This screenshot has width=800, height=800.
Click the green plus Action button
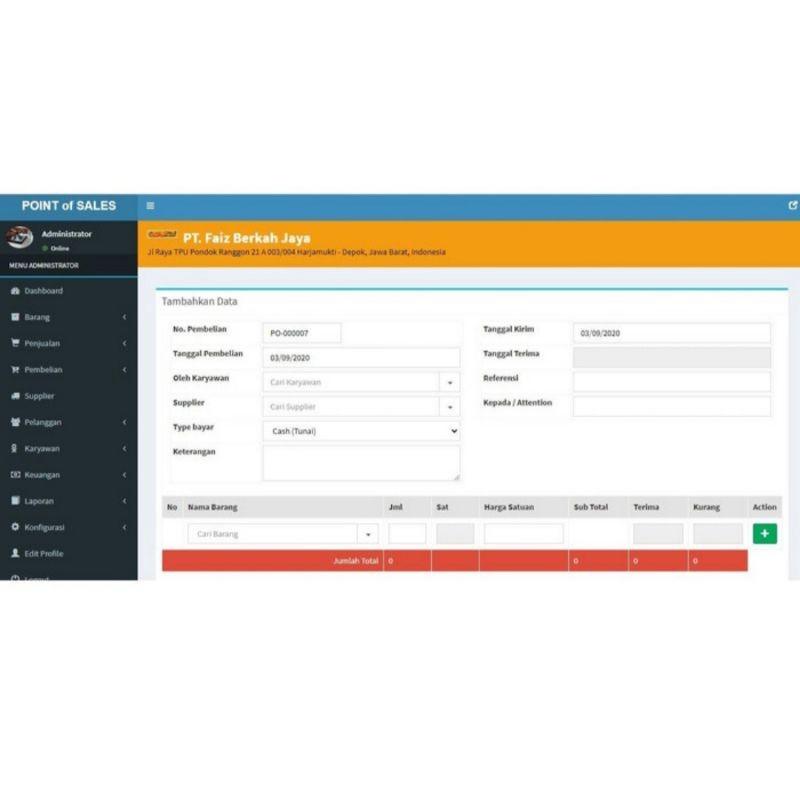tap(765, 534)
